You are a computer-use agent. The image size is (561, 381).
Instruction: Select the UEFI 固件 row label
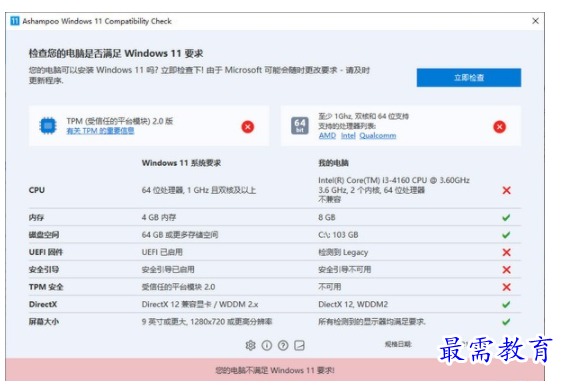46,253
